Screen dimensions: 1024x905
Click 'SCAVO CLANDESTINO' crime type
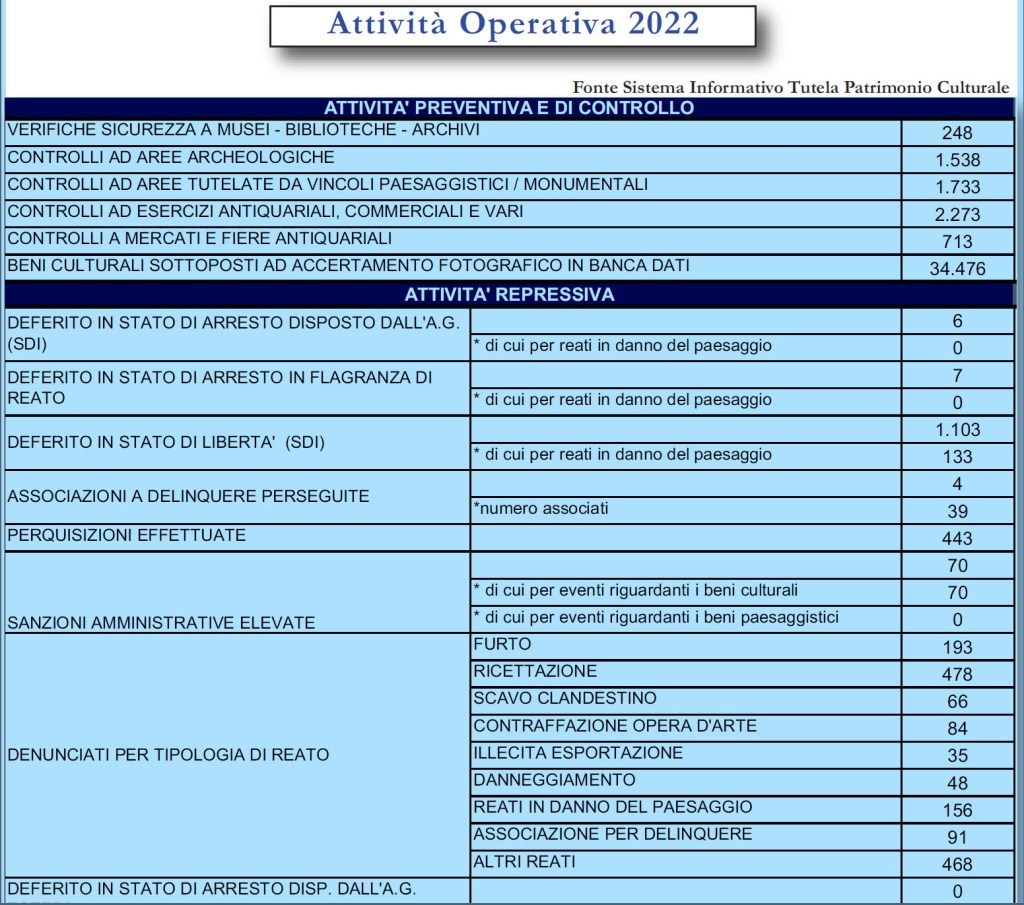(565, 698)
